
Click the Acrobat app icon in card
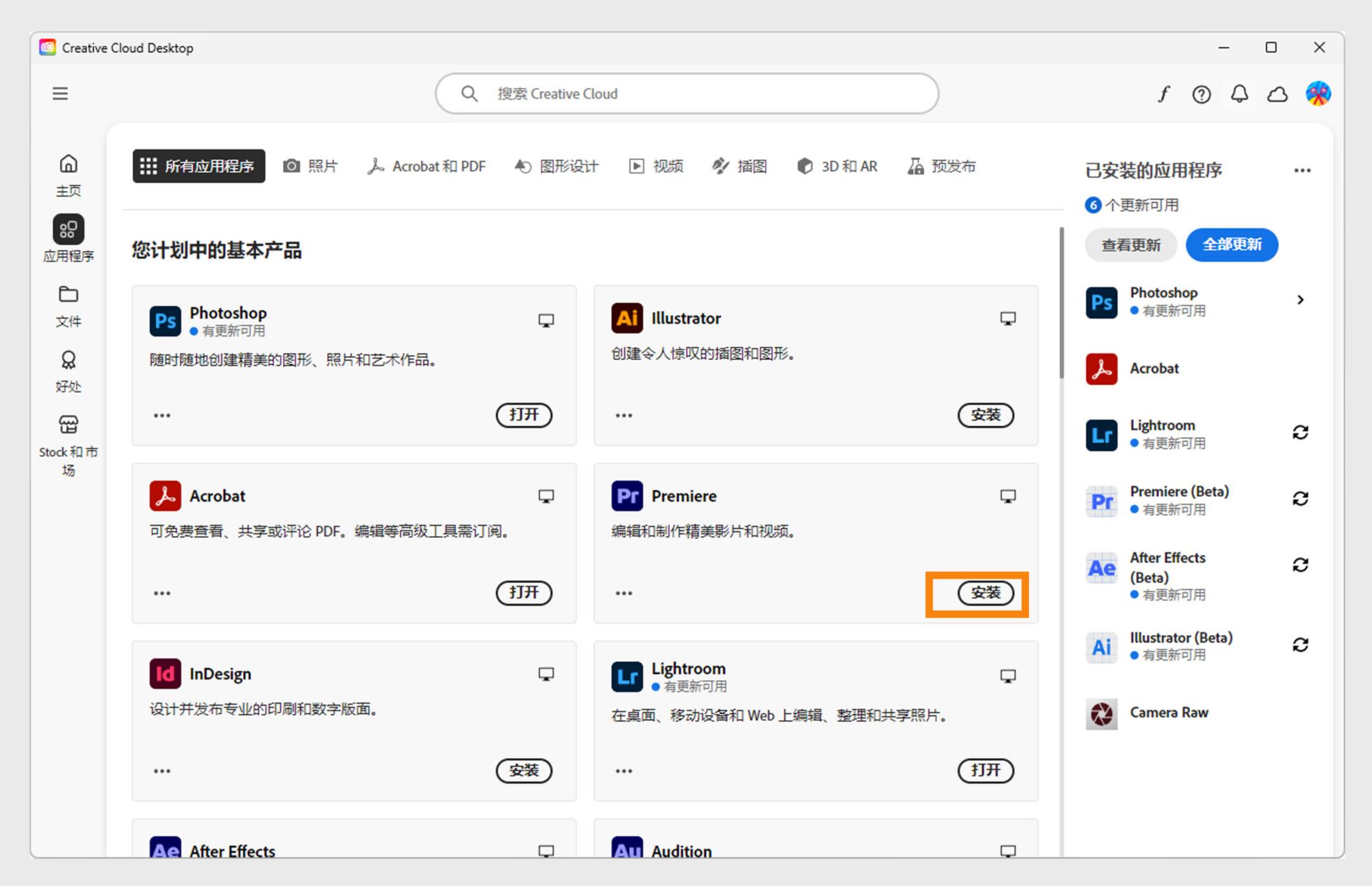[165, 496]
